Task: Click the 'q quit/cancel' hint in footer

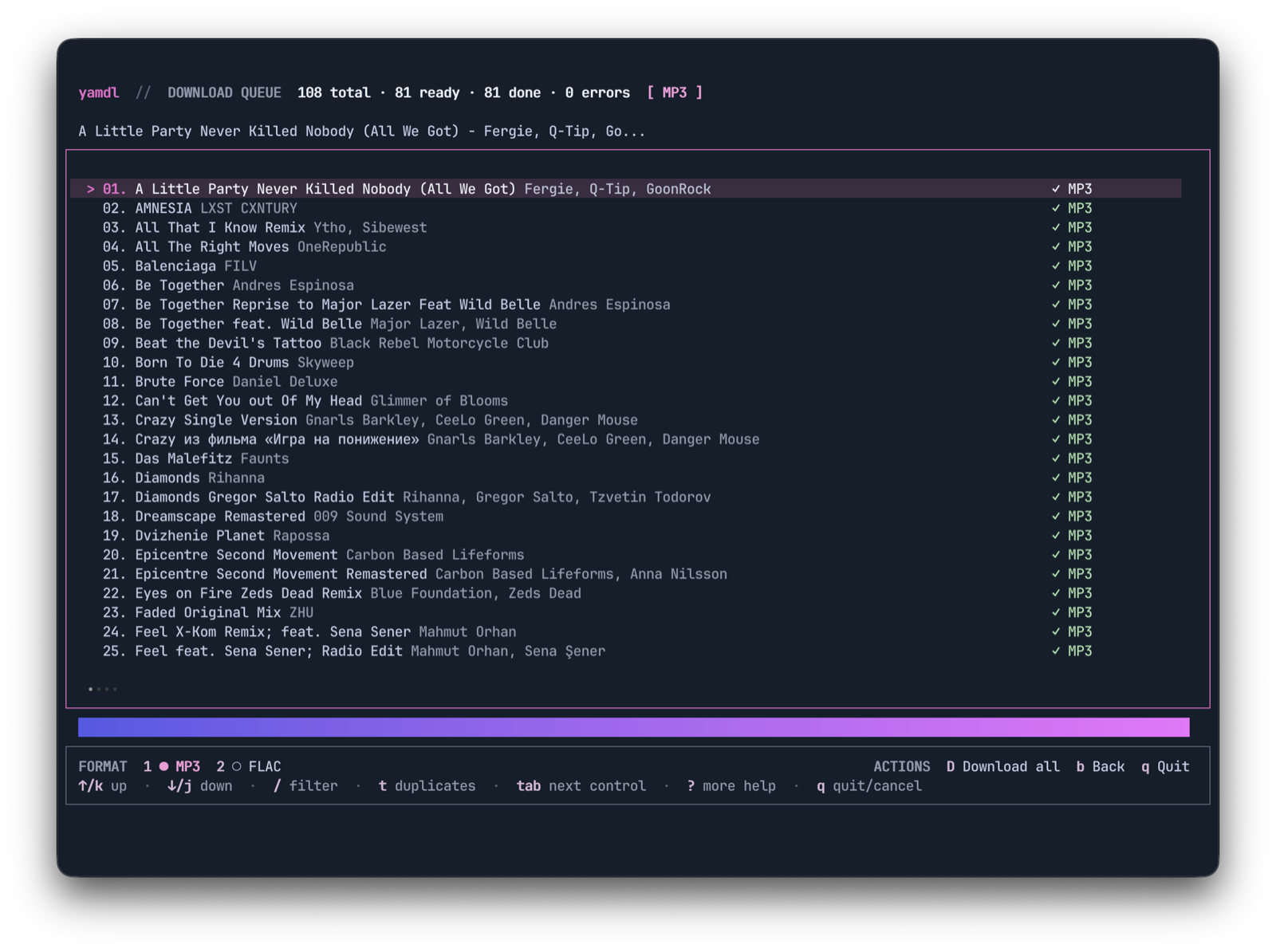Action: click(869, 786)
